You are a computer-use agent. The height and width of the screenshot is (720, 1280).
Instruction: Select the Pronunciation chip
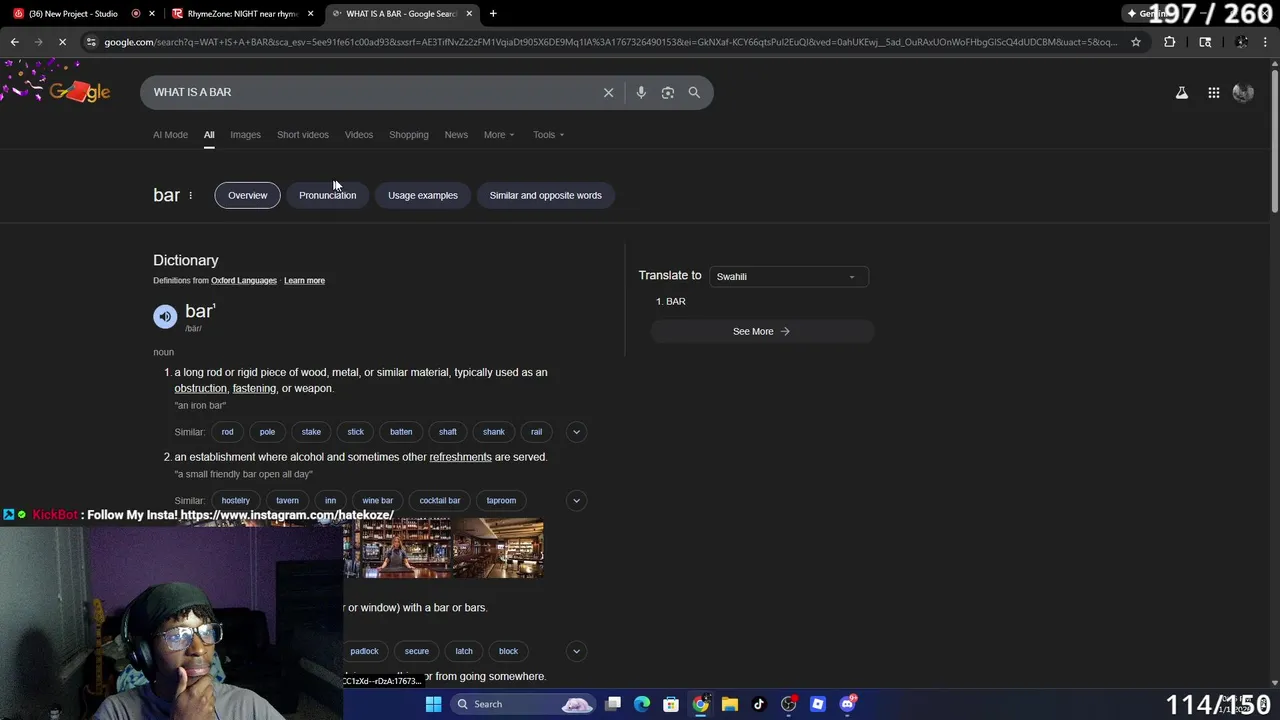coord(327,195)
